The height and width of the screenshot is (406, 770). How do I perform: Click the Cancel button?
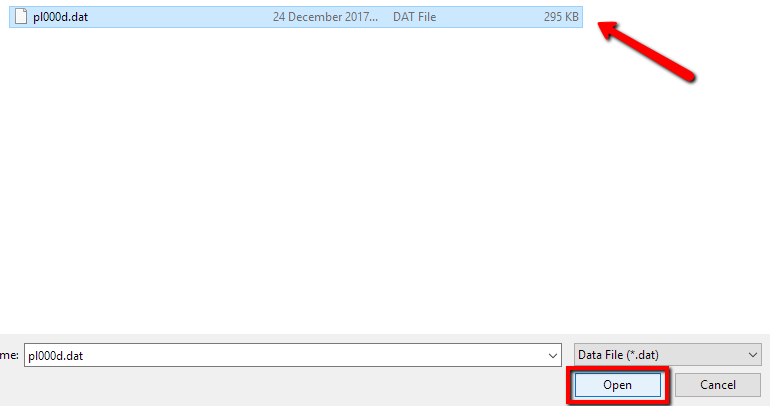pos(718,385)
